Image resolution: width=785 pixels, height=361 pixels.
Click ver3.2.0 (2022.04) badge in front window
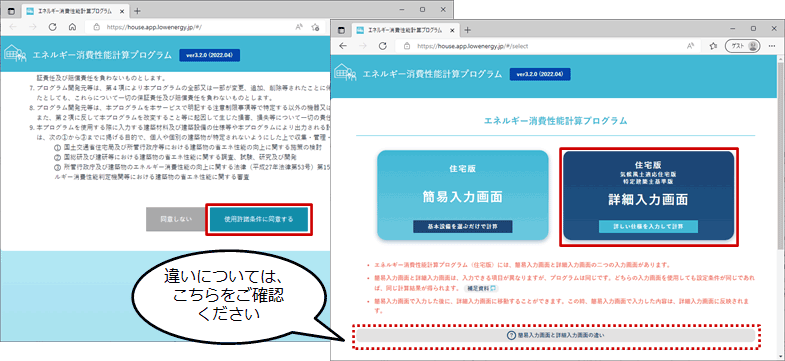click(540, 74)
